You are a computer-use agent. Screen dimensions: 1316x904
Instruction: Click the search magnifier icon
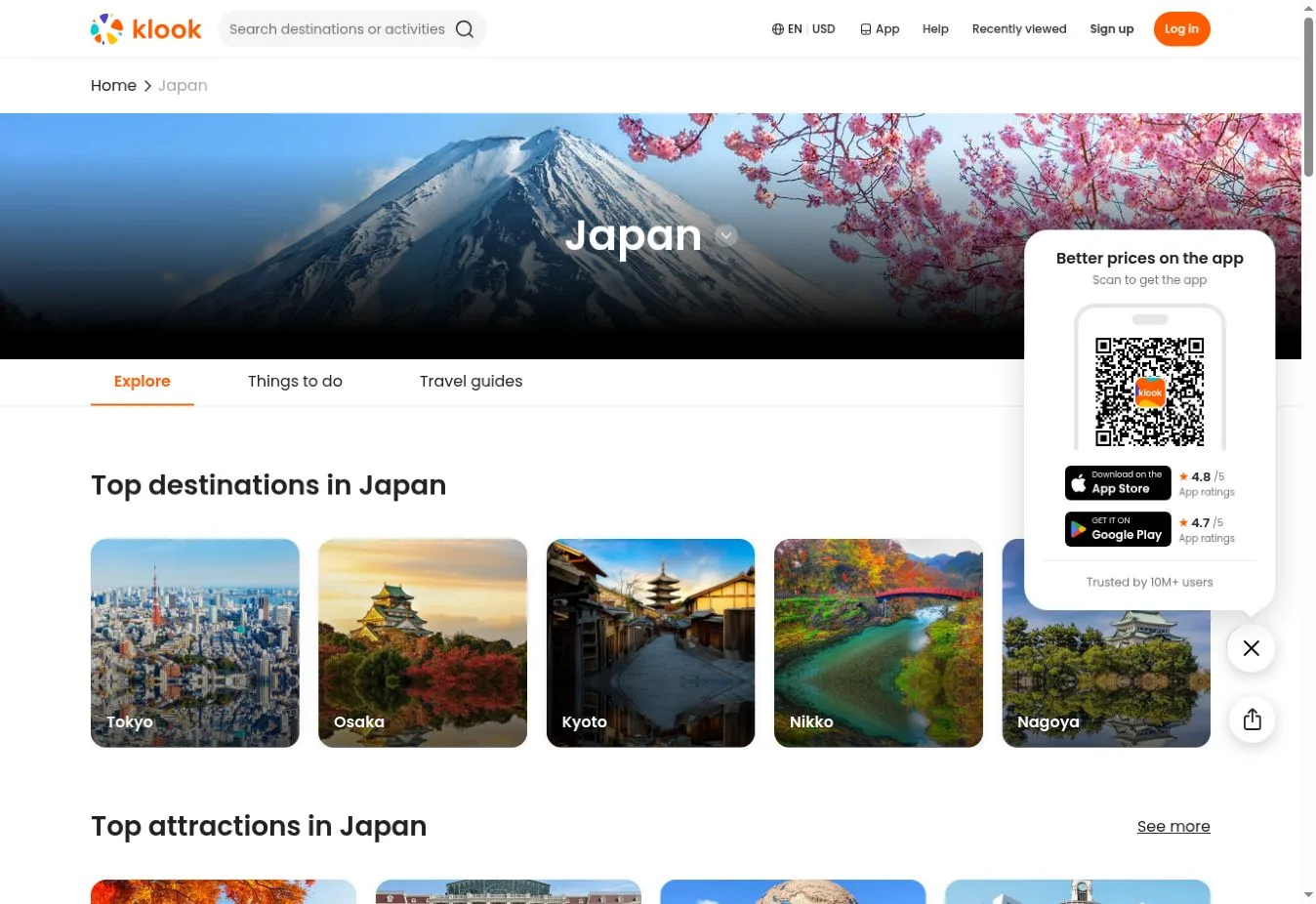coord(465,29)
